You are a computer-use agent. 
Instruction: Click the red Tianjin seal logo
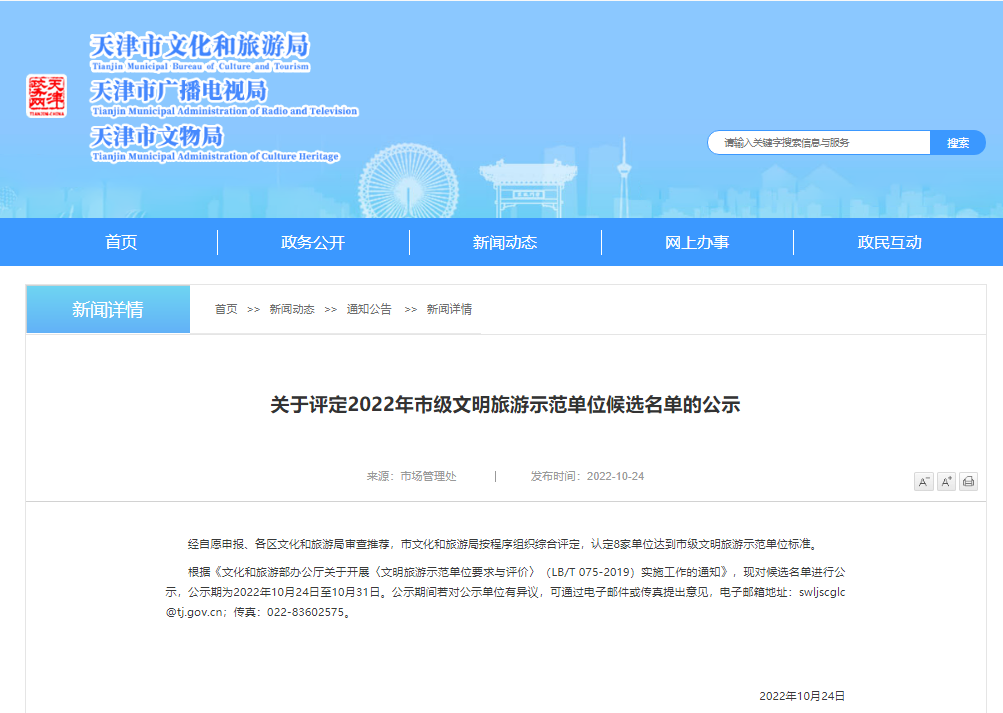point(47,96)
